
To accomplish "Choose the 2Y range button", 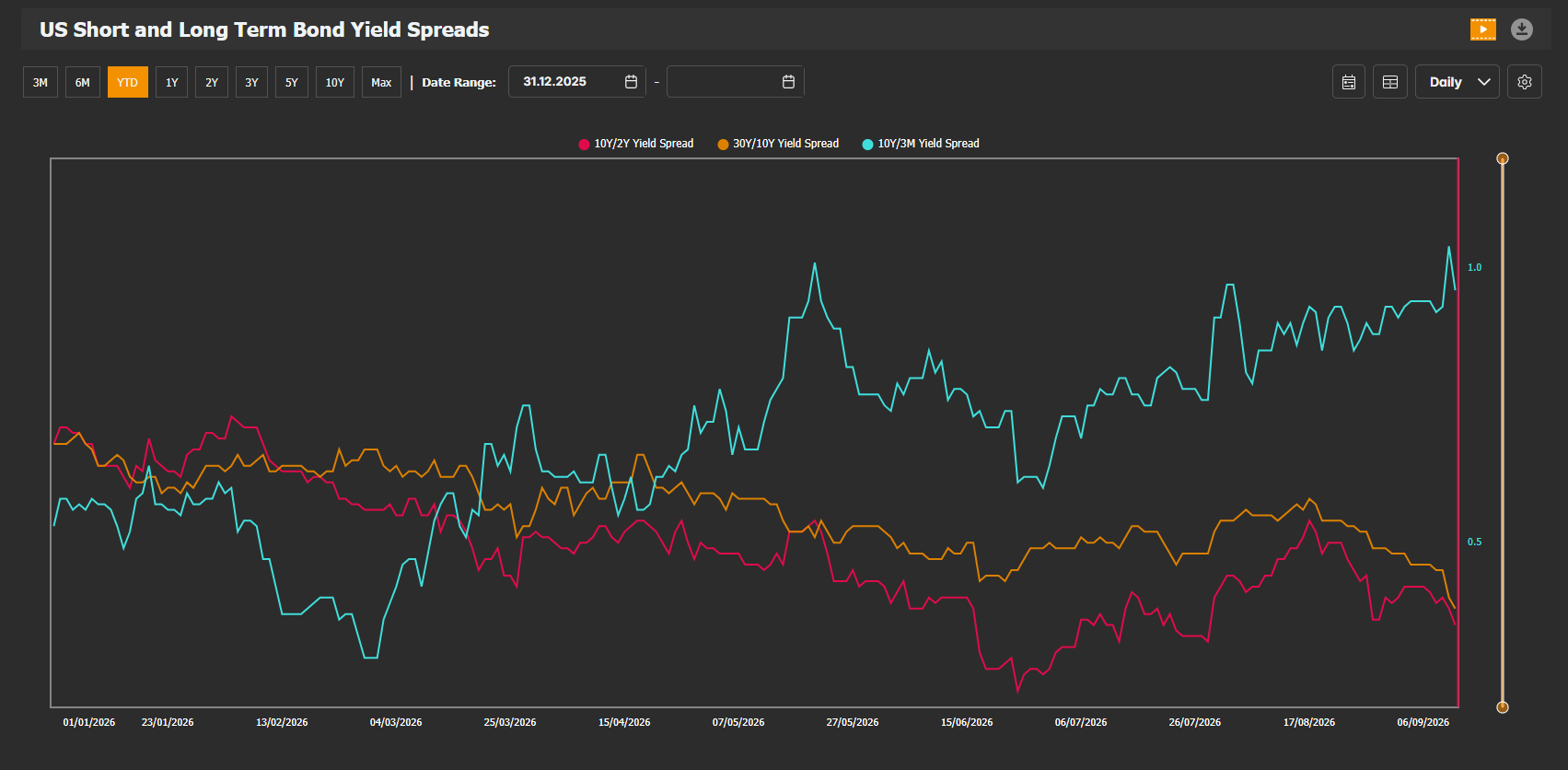I will (212, 82).
